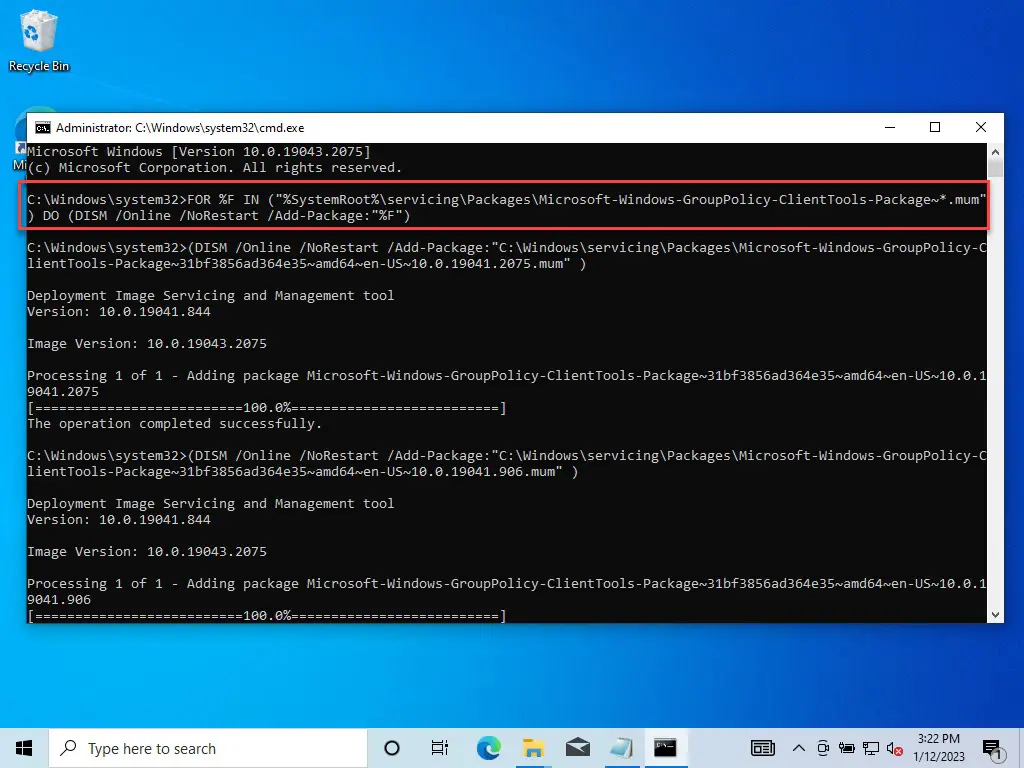Open the Windows Start menu
The height and width of the screenshot is (768, 1024).
(x=24, y=748)
